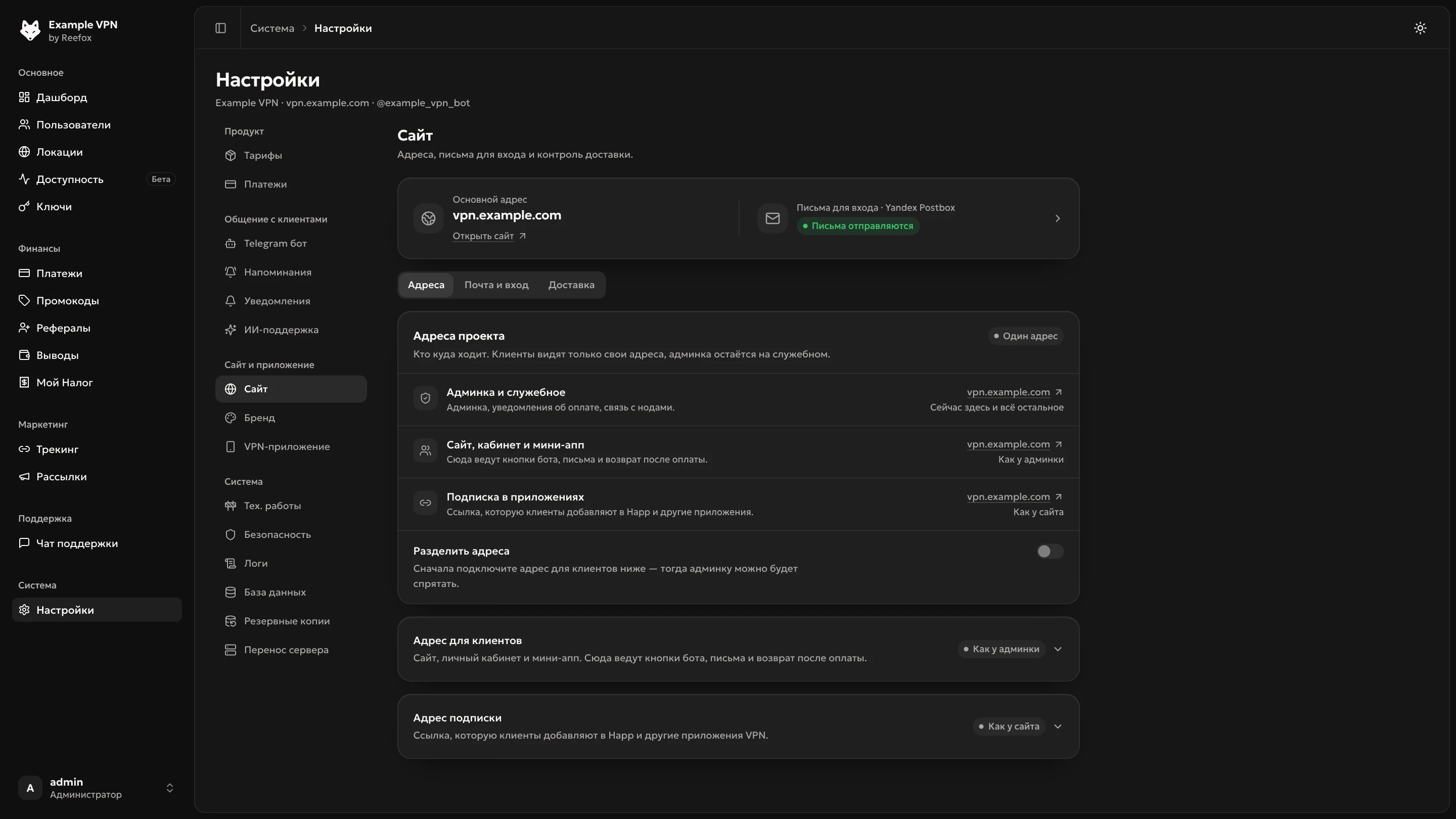Open the admin account switcher
The width and height of the screenshot is (1456, 819).
(97, 789)
